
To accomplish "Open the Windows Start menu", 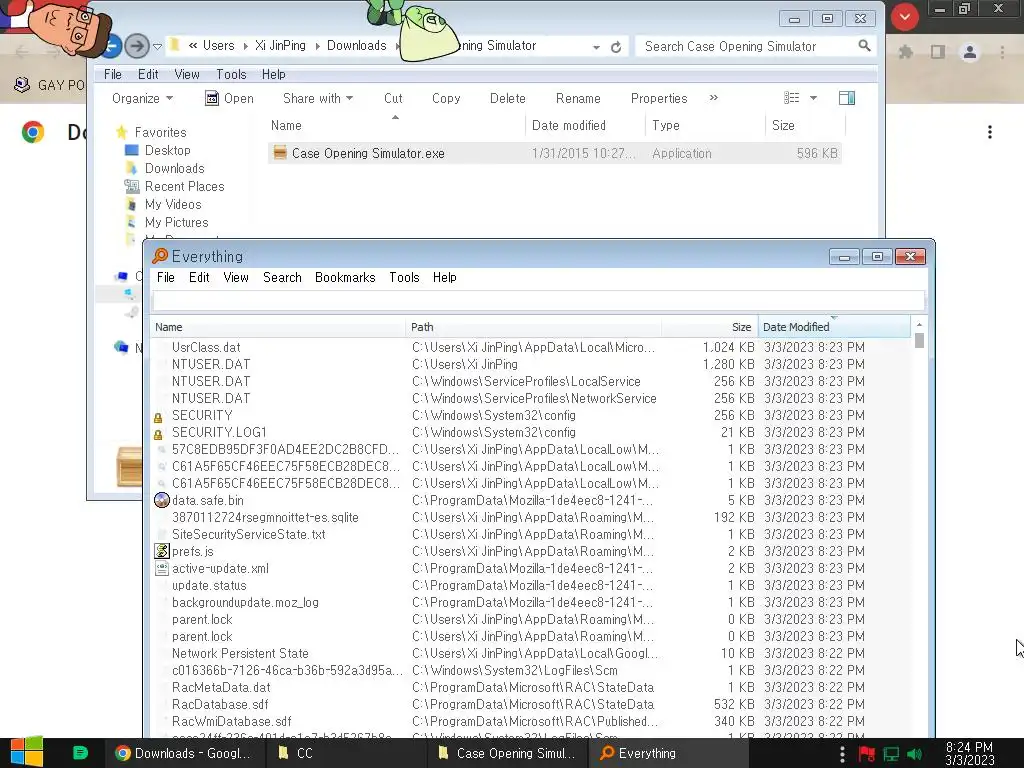I will (x=26, y=752).
